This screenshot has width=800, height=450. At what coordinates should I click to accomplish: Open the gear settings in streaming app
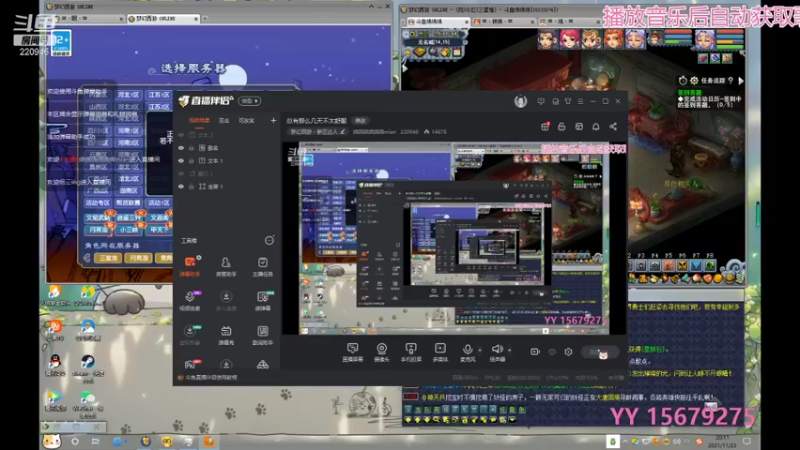point(568,352)
